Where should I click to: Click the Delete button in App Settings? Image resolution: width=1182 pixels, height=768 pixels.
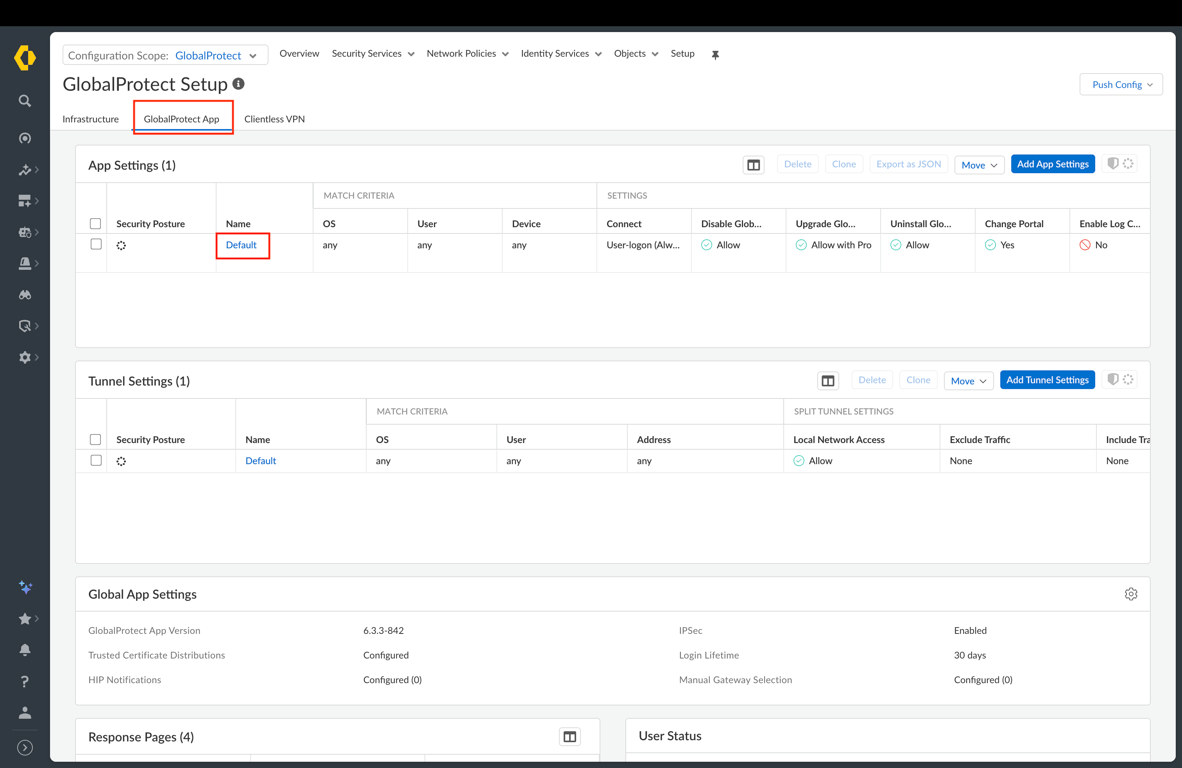(798, 164)
